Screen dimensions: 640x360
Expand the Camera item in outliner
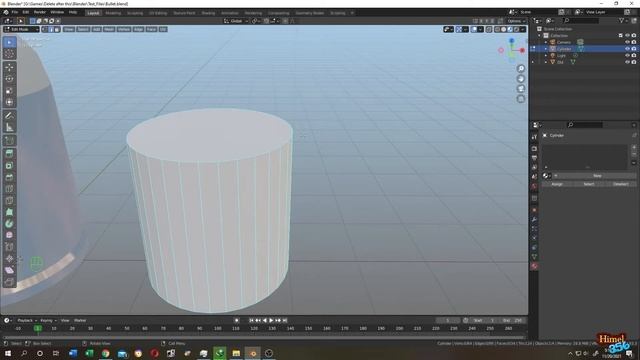[546, 42]
